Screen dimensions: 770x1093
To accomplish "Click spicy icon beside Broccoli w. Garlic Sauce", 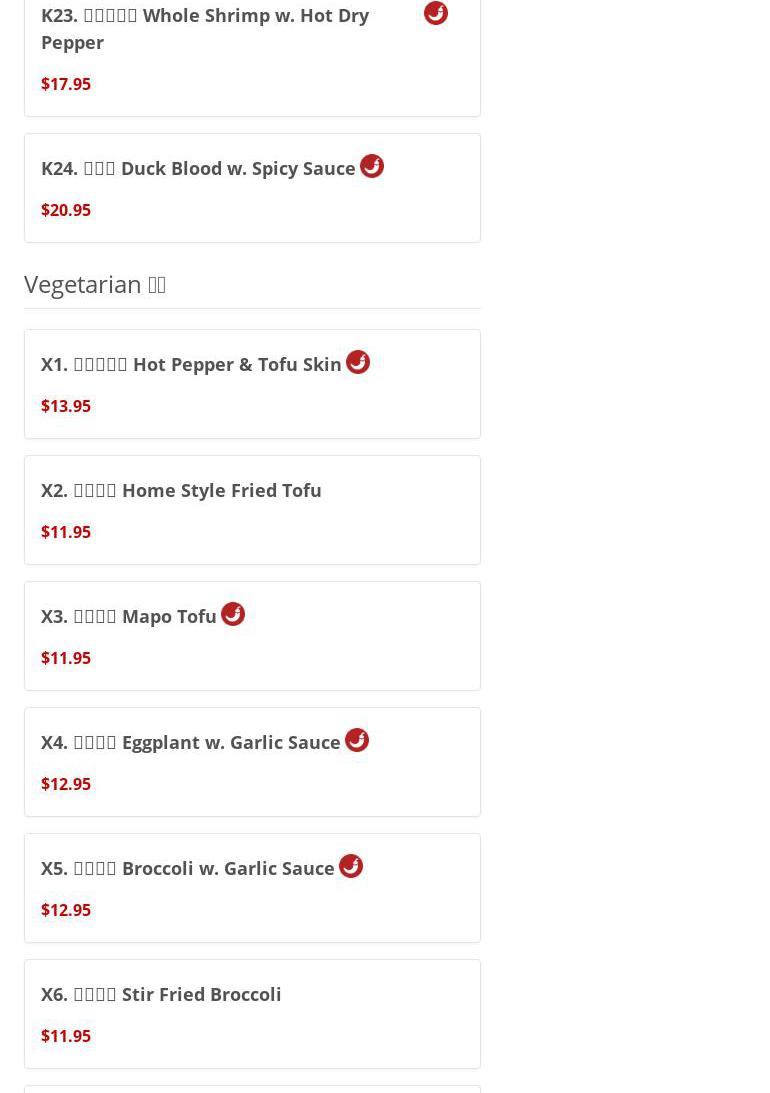I will (x=351, y=866).
